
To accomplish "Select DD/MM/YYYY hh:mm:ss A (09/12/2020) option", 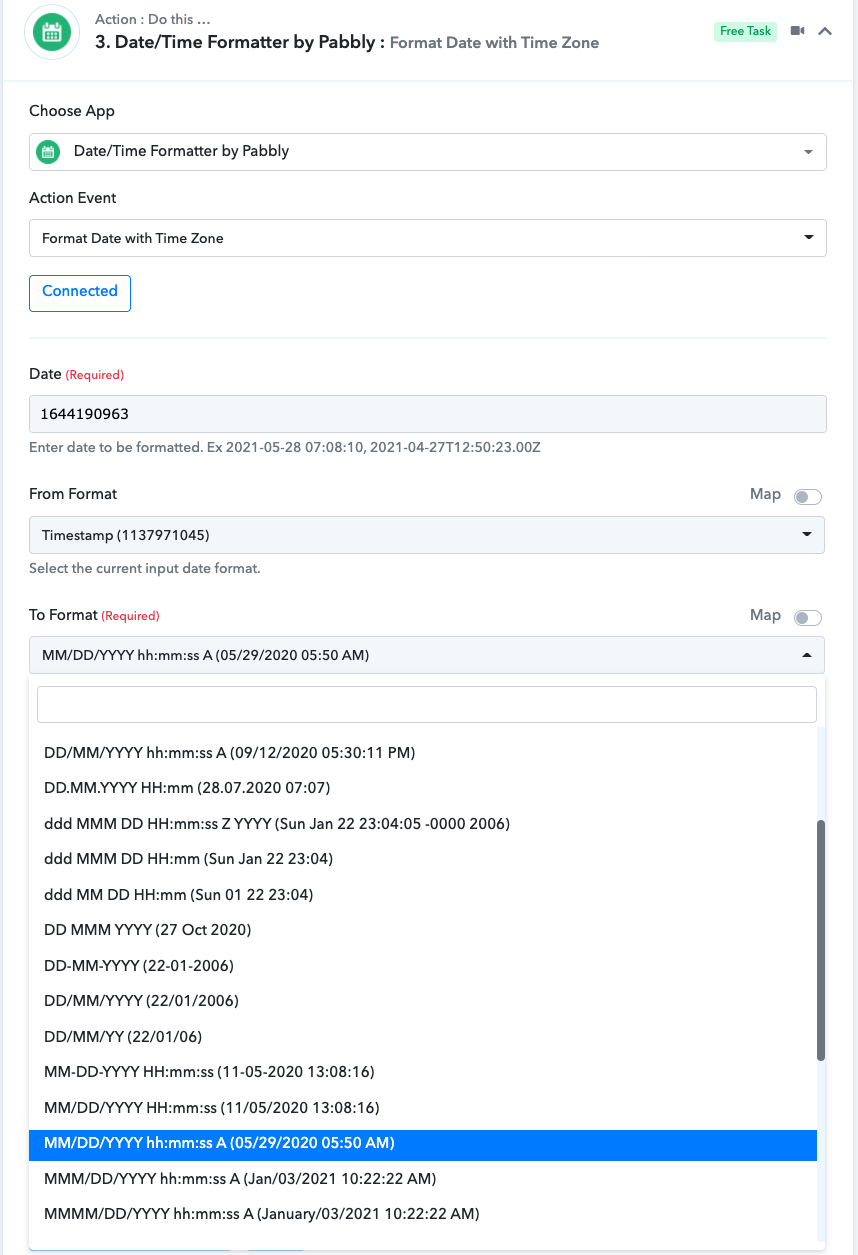I will pyautogui.click(x=423, y=752).
